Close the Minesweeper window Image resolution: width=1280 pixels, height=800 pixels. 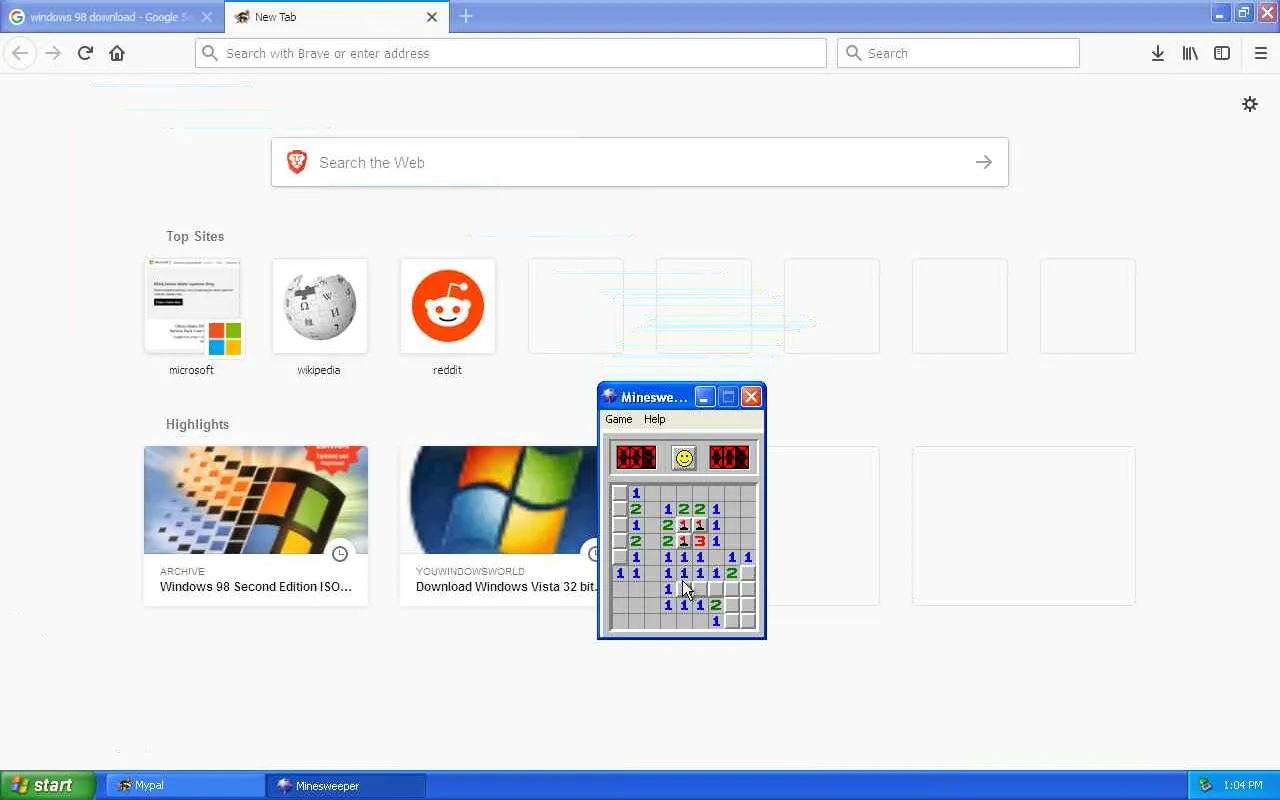(751, 397)
